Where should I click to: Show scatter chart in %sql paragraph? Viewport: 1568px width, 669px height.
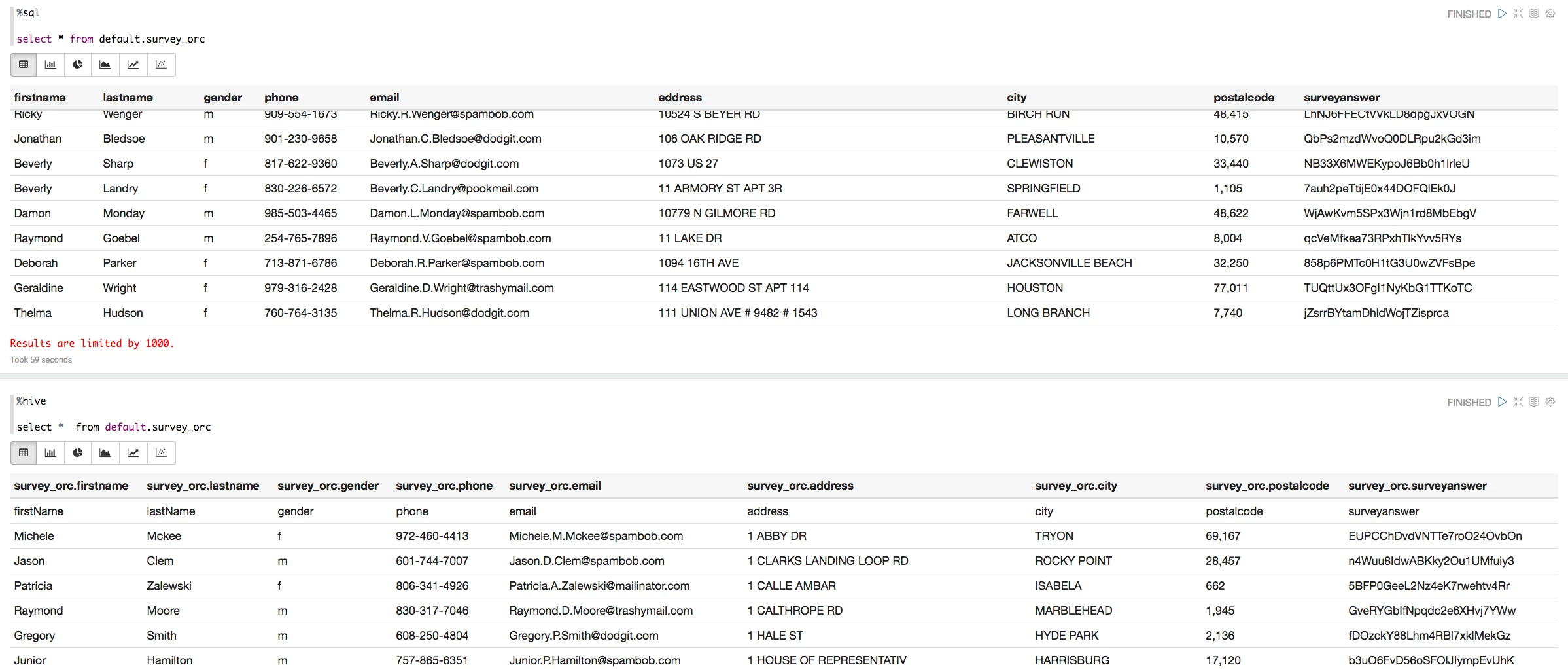click(162, 65)
